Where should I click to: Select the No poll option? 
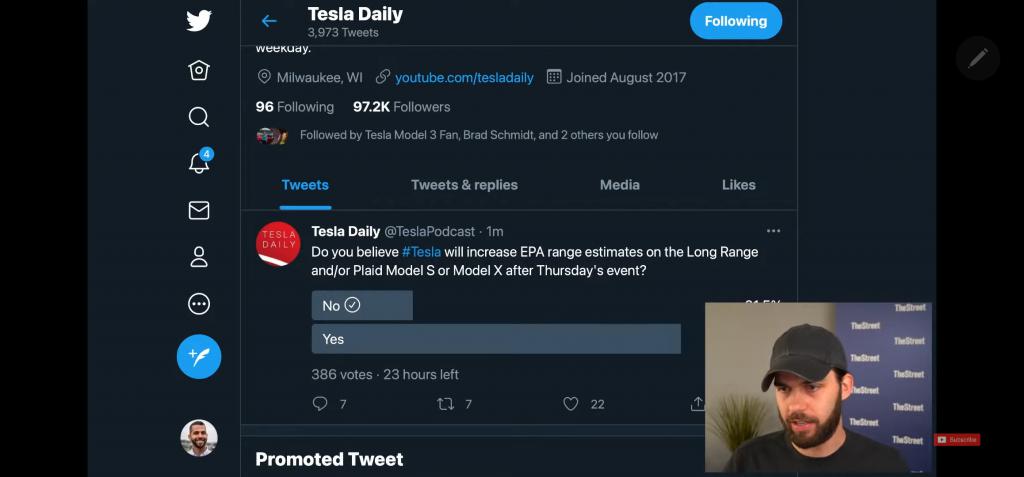tap(362, 306)
